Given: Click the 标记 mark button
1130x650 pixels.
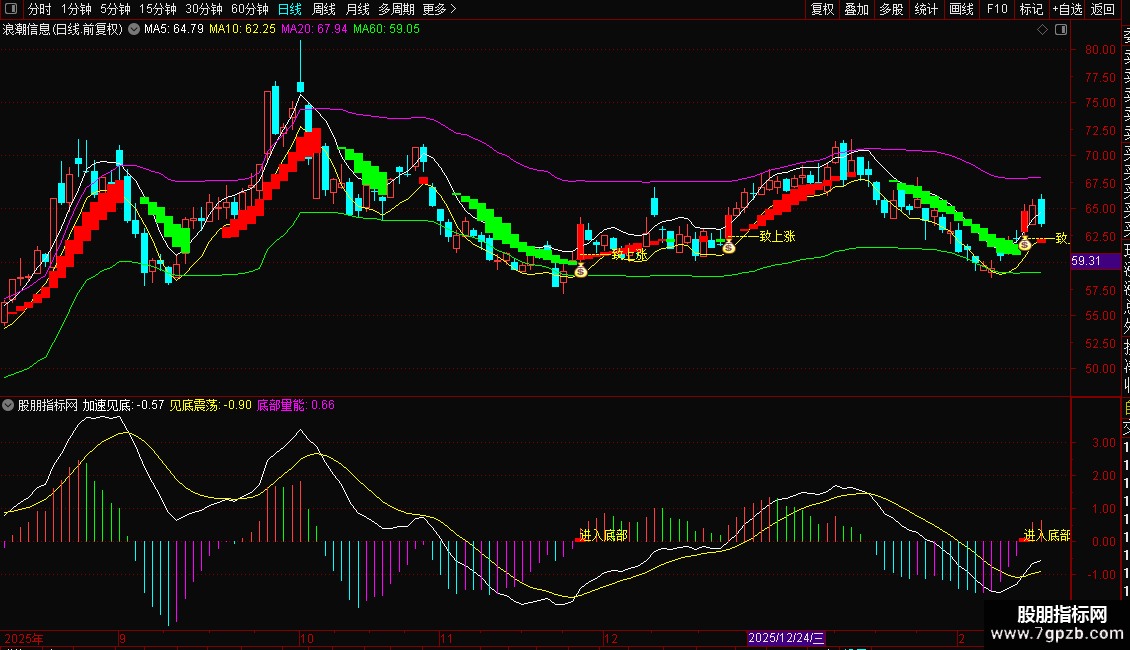Looking at the screenshot, I should pyautogui.click(x=1031, y=9).
